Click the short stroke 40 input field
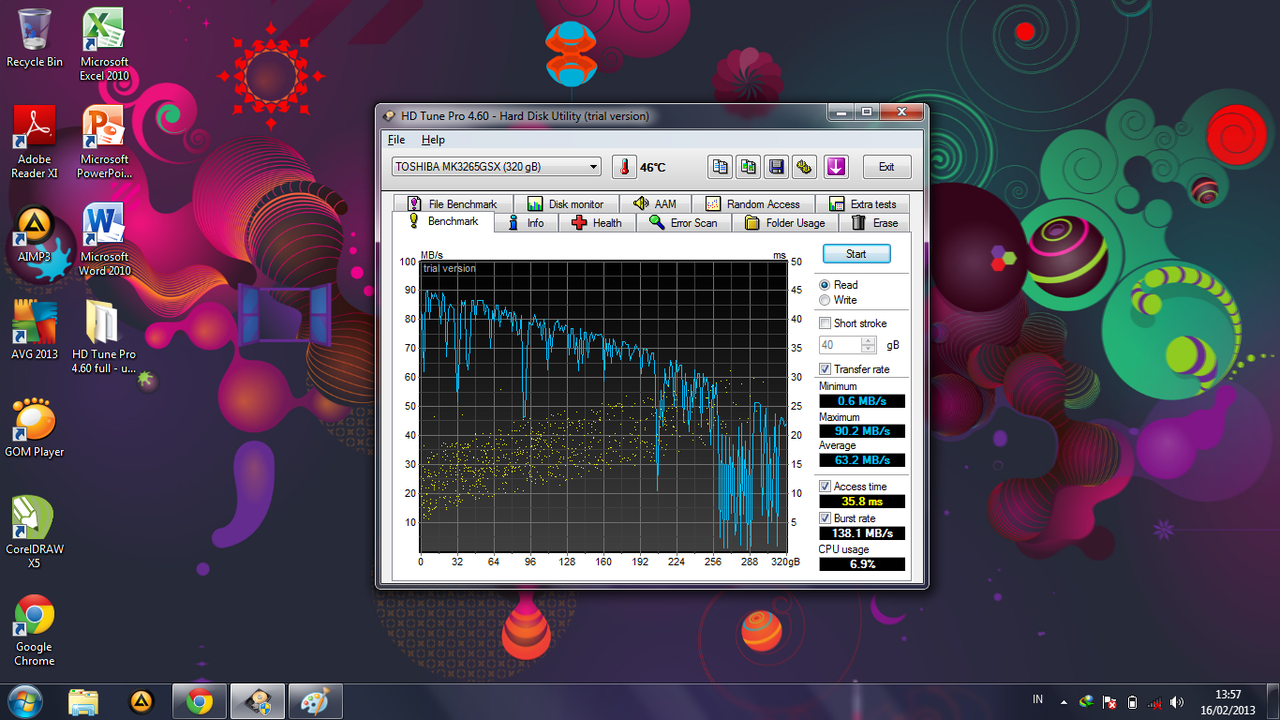1280x720 pixels. [841, 345]
